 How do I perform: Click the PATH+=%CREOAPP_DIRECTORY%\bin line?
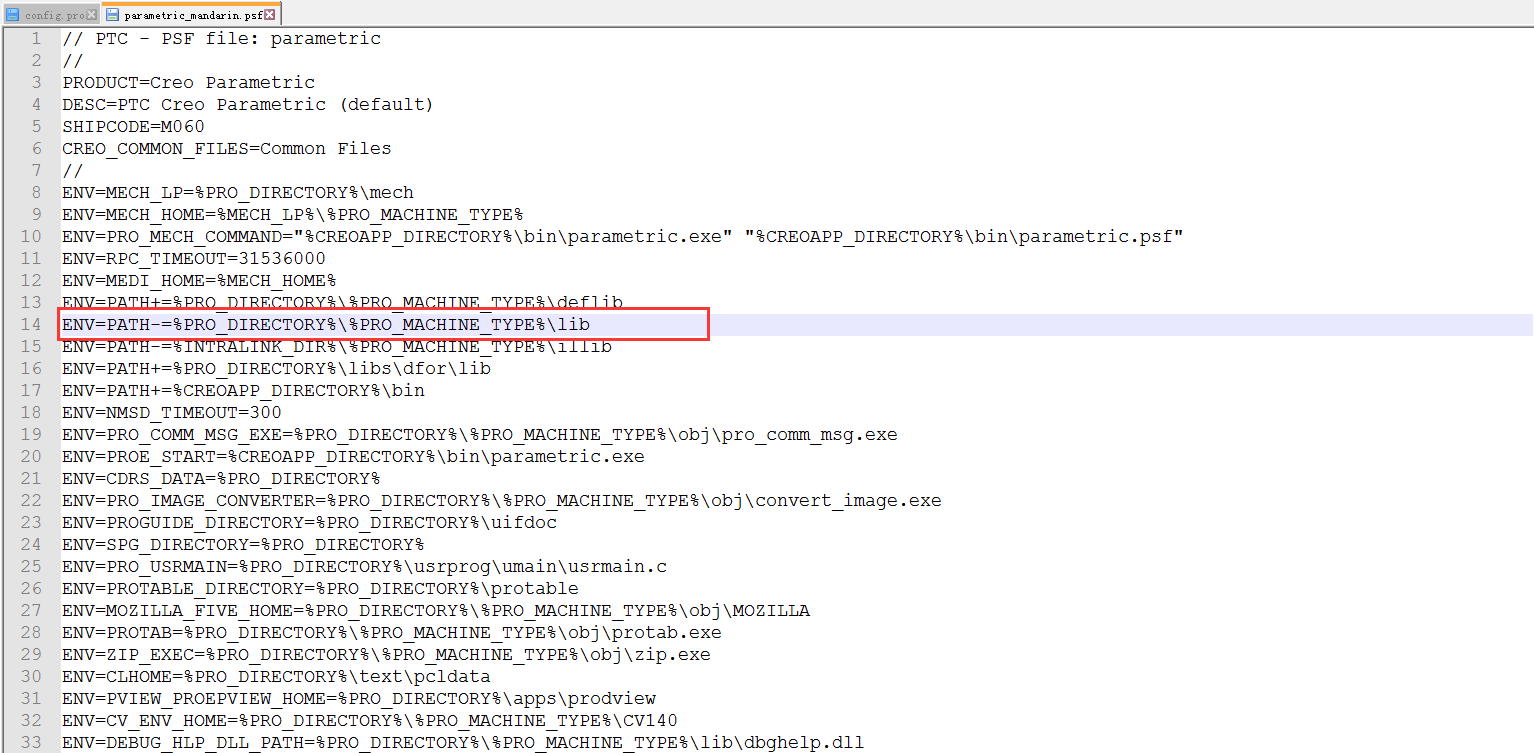(244, 391)
